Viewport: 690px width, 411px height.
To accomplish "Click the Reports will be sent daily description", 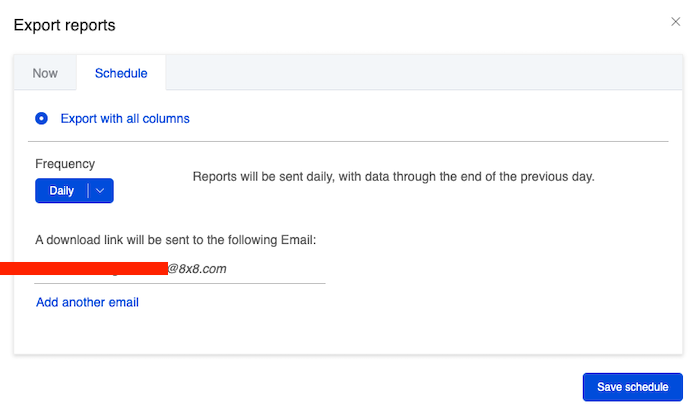I will [393, 177].
